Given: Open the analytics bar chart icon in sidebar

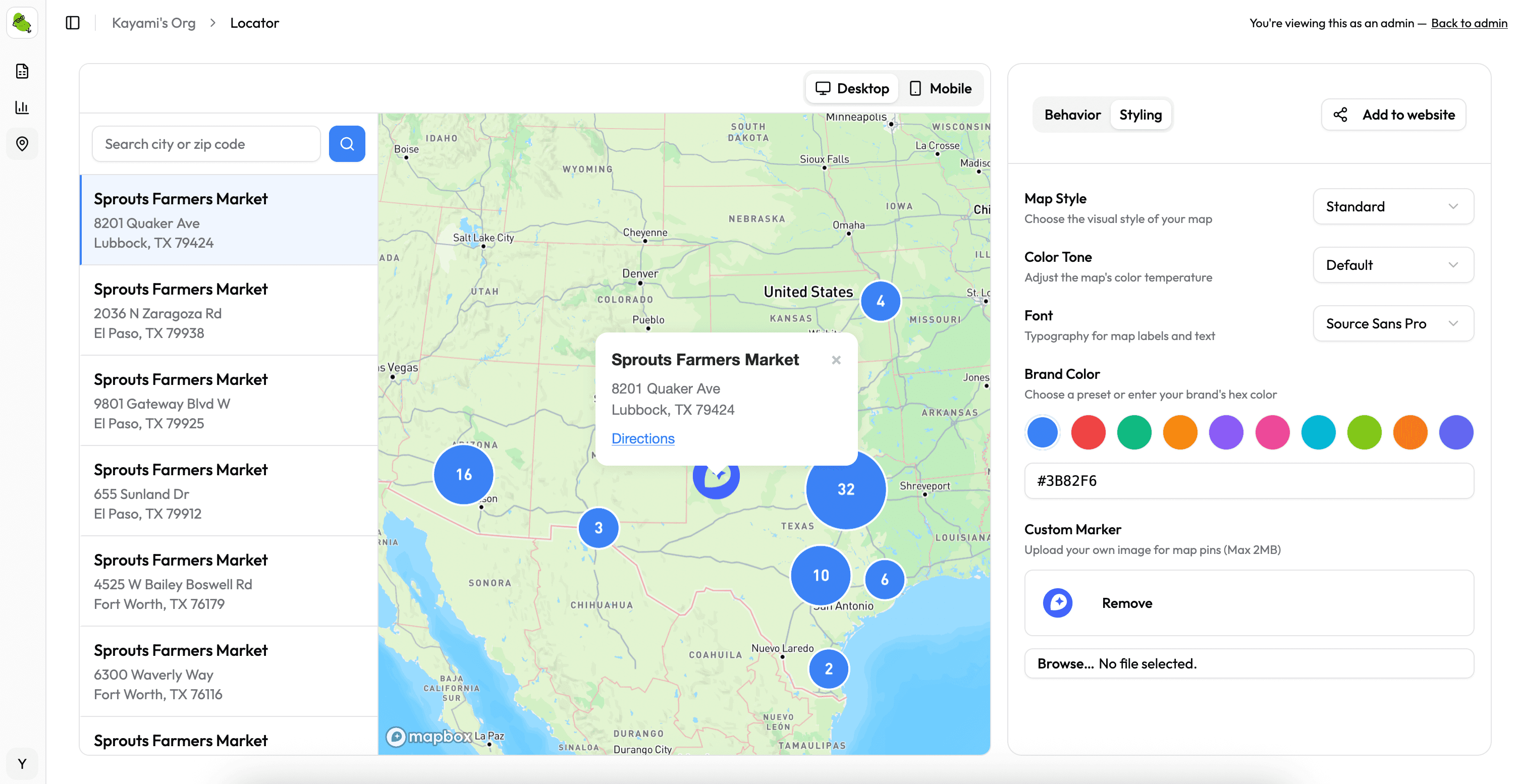Looking at the screenshot, I should 22,107.
